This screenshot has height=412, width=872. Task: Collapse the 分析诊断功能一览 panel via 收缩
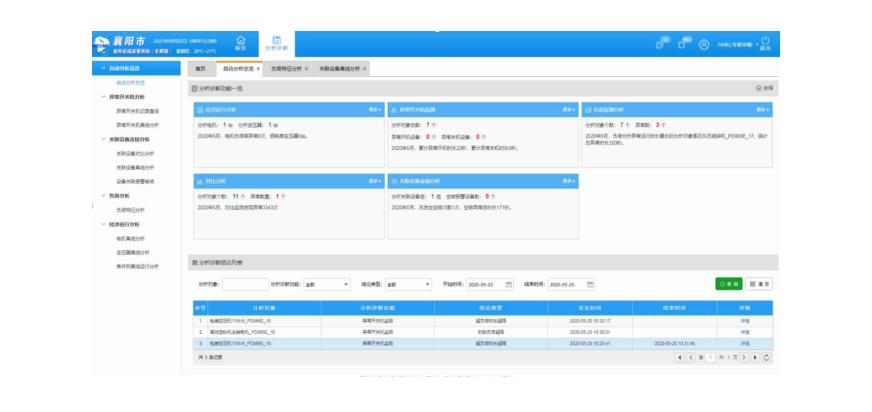point(763,88)
